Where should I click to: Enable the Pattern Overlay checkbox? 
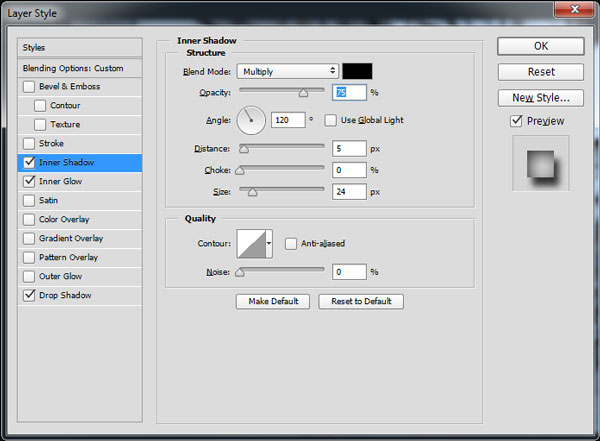[29, 257]
